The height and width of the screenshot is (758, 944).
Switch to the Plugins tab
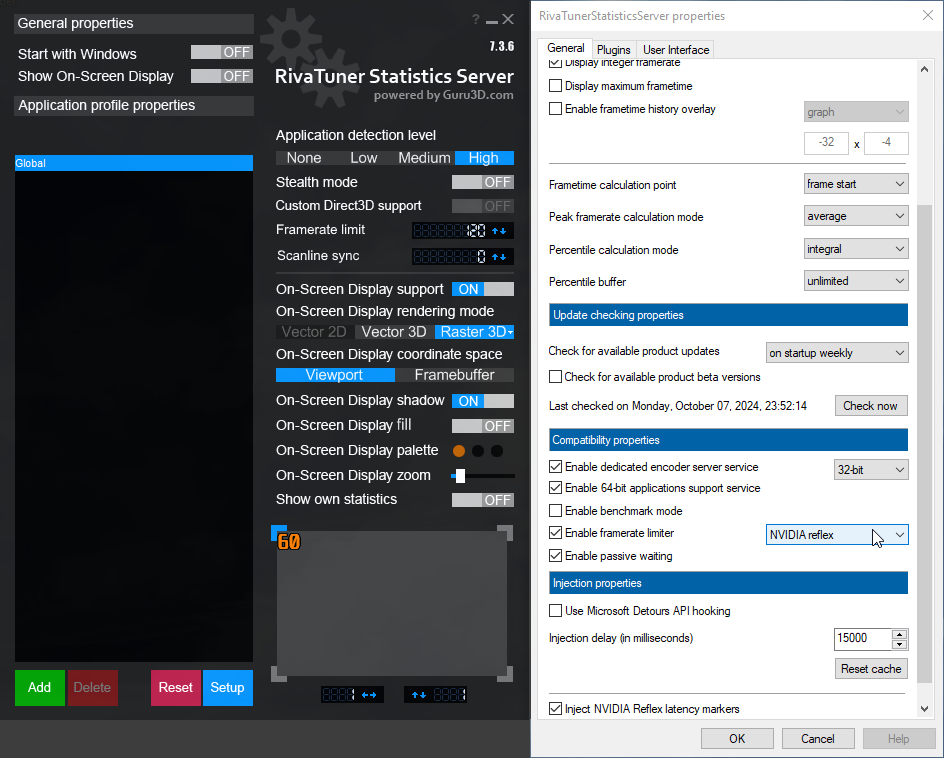tap(613, 50)
